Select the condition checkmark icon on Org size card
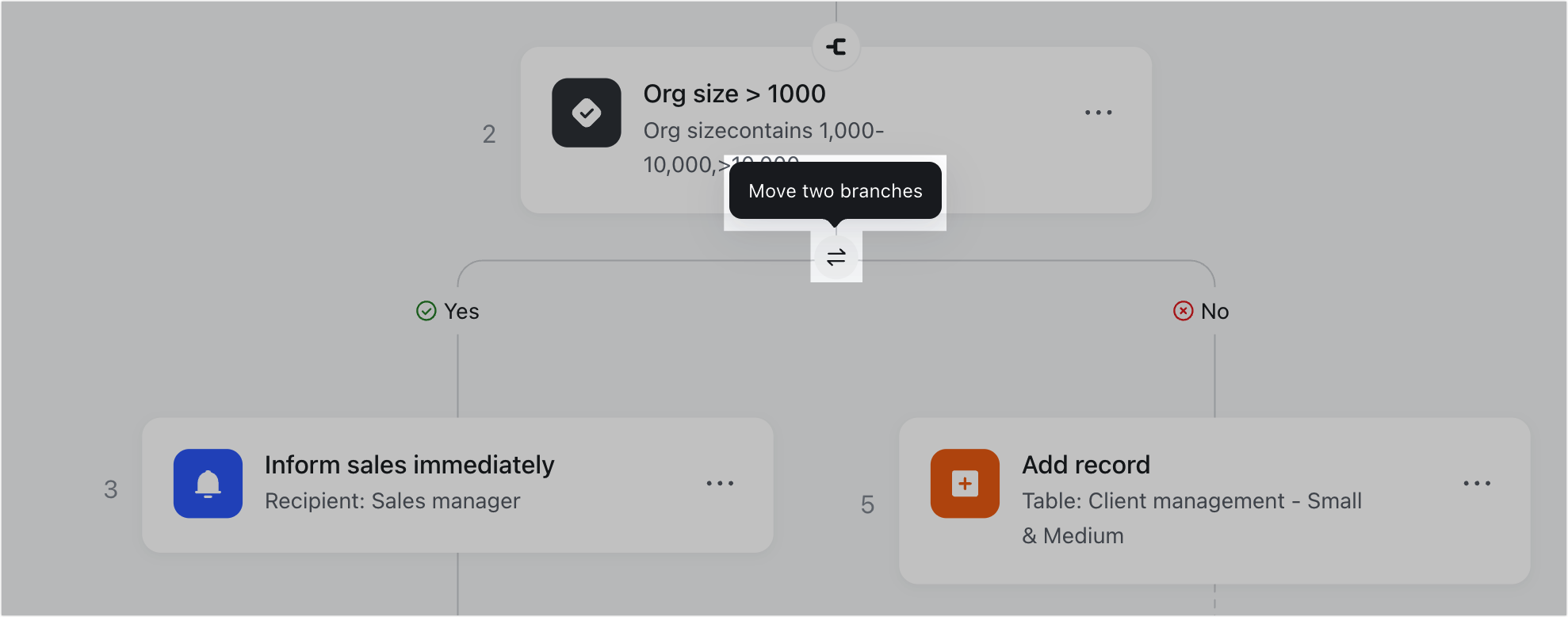The height and width of the screenshot is (617, 1568). click(586, 113)
